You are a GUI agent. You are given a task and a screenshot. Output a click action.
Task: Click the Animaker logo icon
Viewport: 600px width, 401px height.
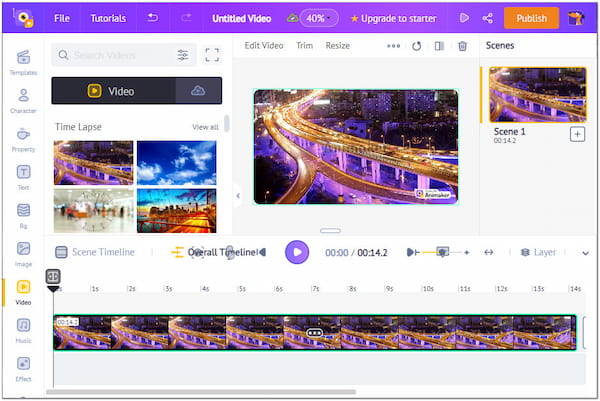(24, 18)
